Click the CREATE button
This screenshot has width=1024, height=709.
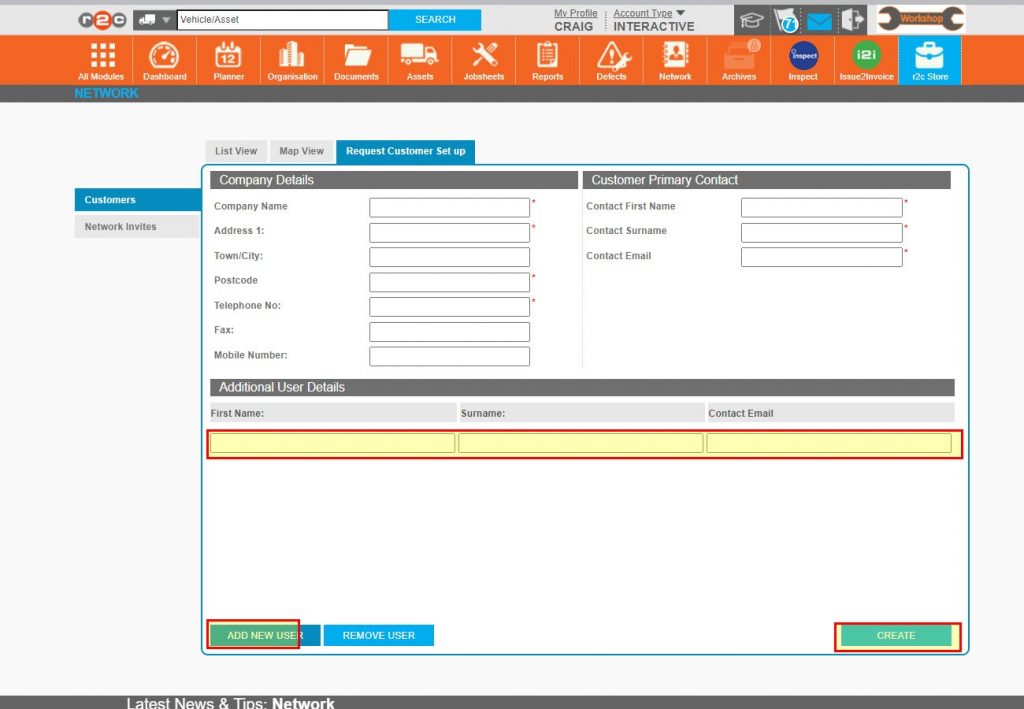(x=896, y=635)
